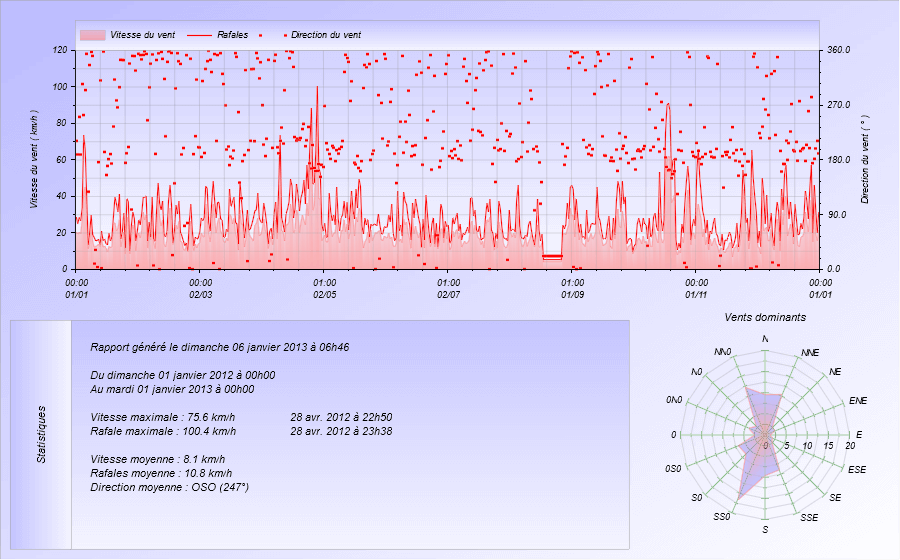900x560 pixels.
Task: Click the Rapport généré date line
Action: 219,347
